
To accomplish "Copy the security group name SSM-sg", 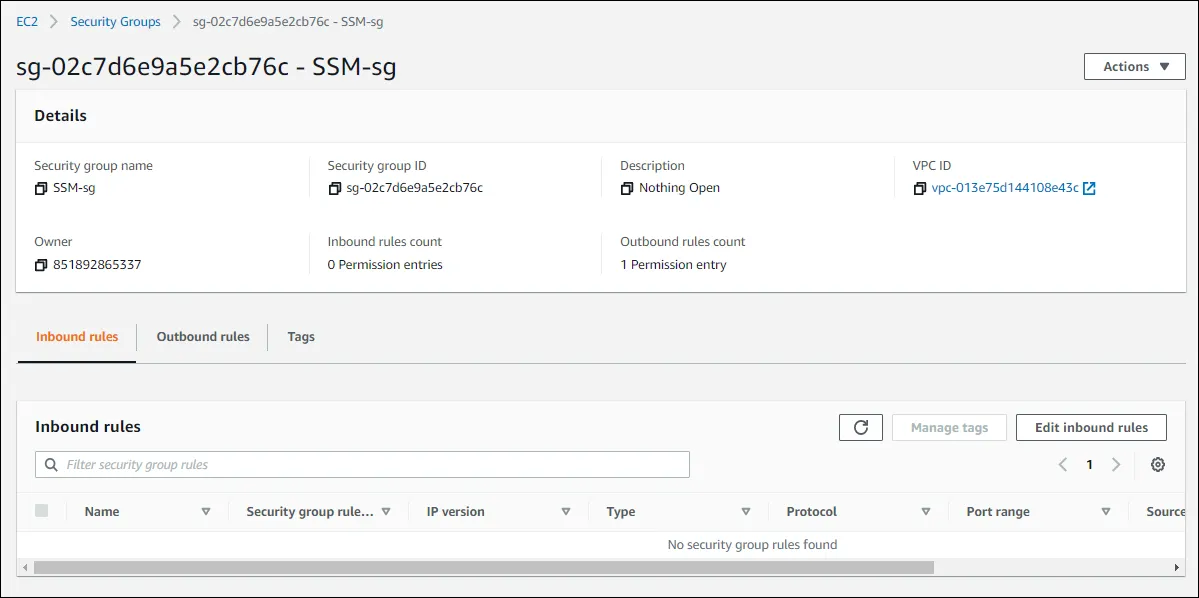I will 41,188.
